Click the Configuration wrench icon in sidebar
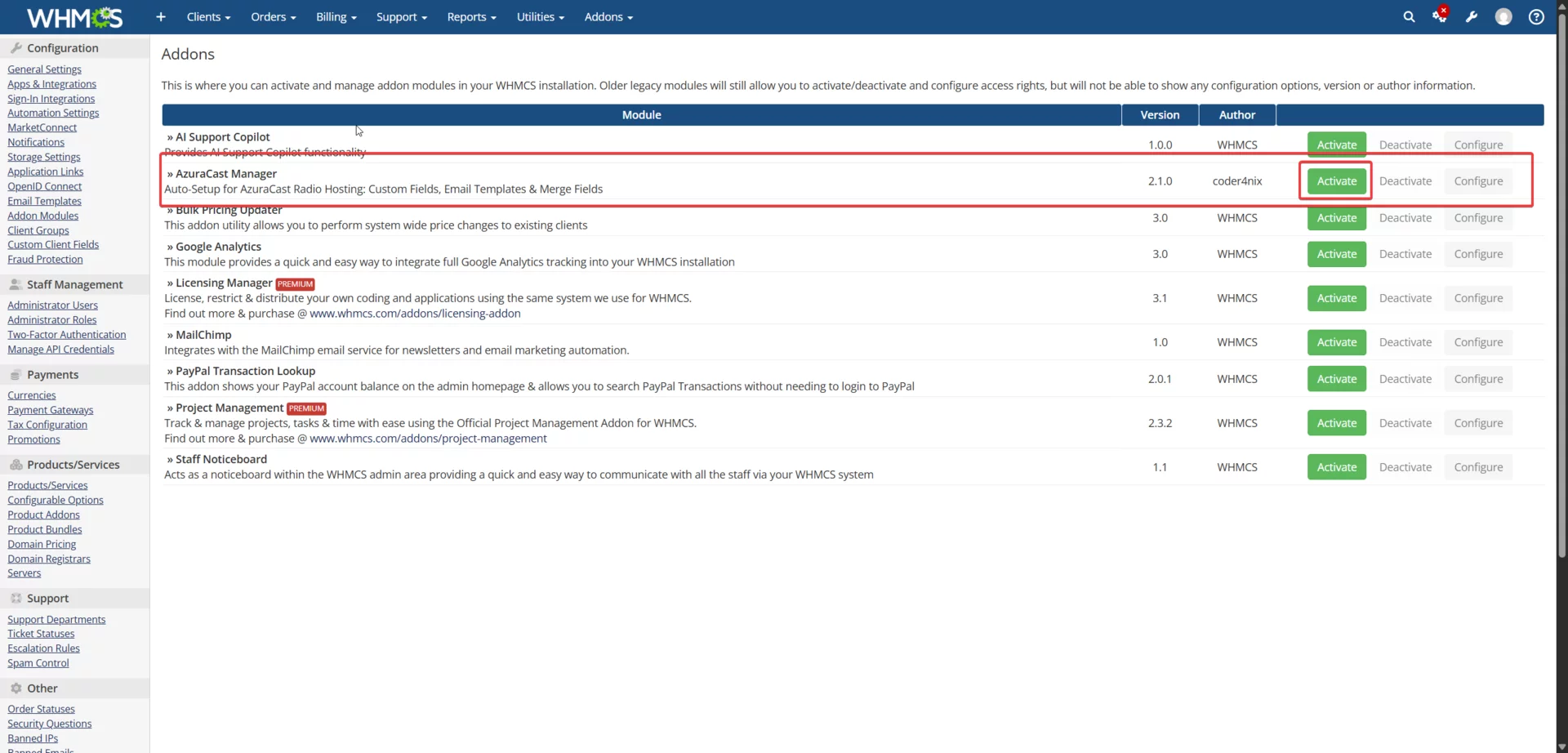 click(16, 47)
